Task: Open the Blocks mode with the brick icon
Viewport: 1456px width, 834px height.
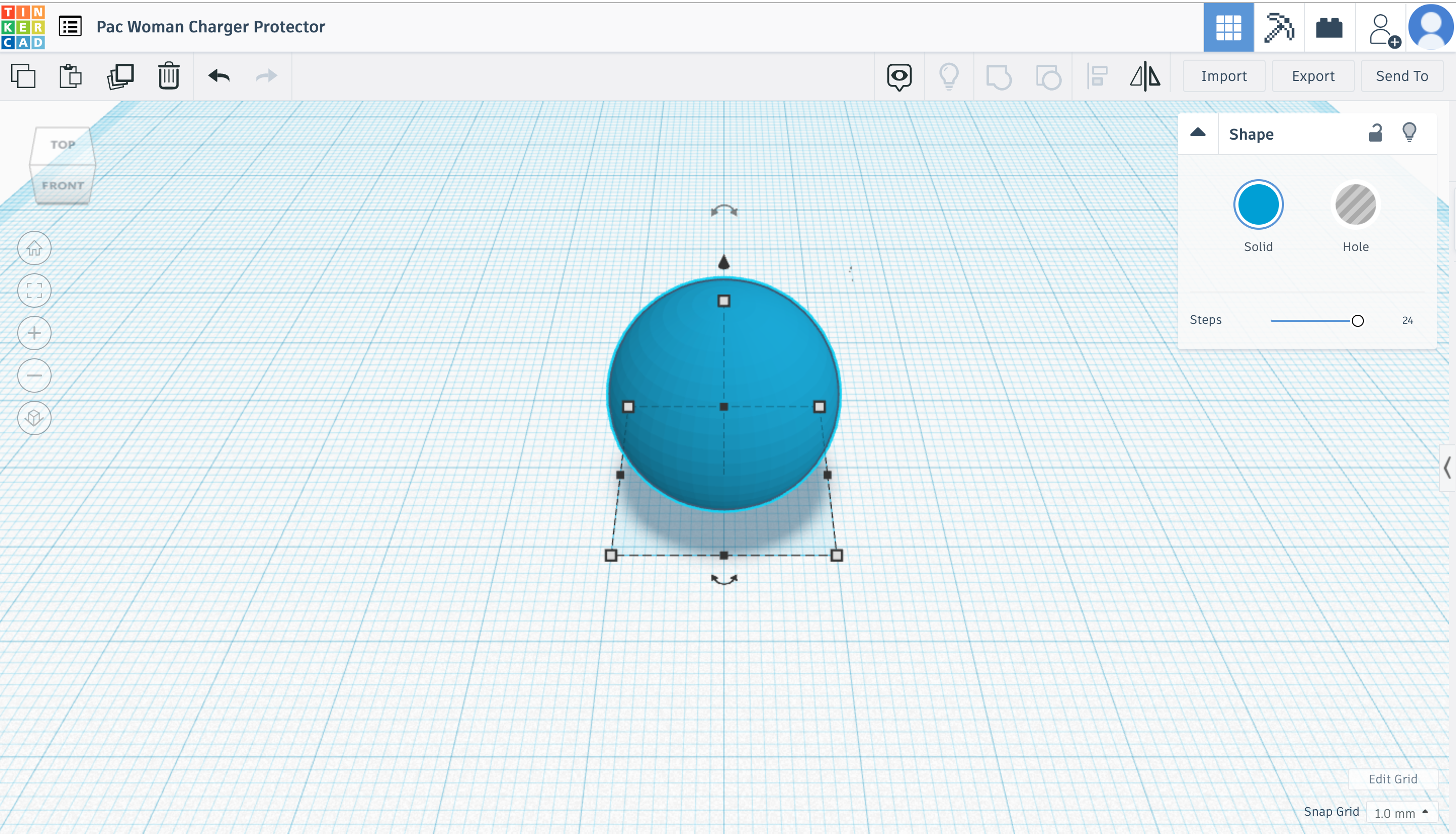Action: click(x=1330, y=27)
